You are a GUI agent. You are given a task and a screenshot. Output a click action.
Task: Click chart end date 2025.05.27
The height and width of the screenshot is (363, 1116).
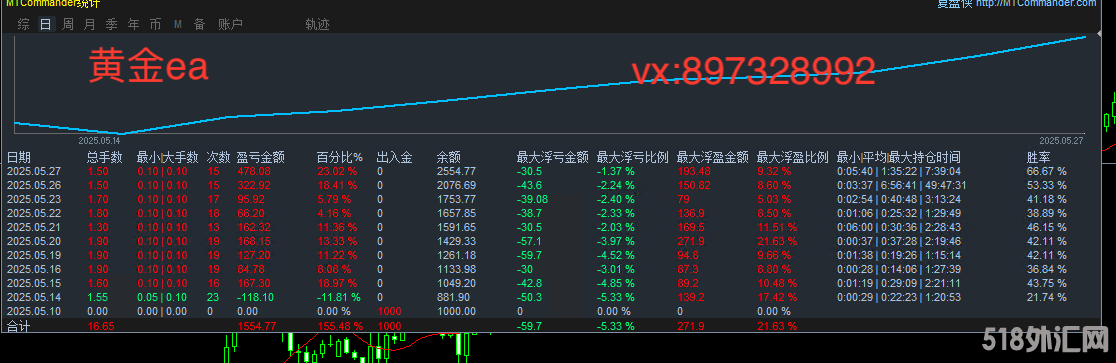coord(1060,141)
